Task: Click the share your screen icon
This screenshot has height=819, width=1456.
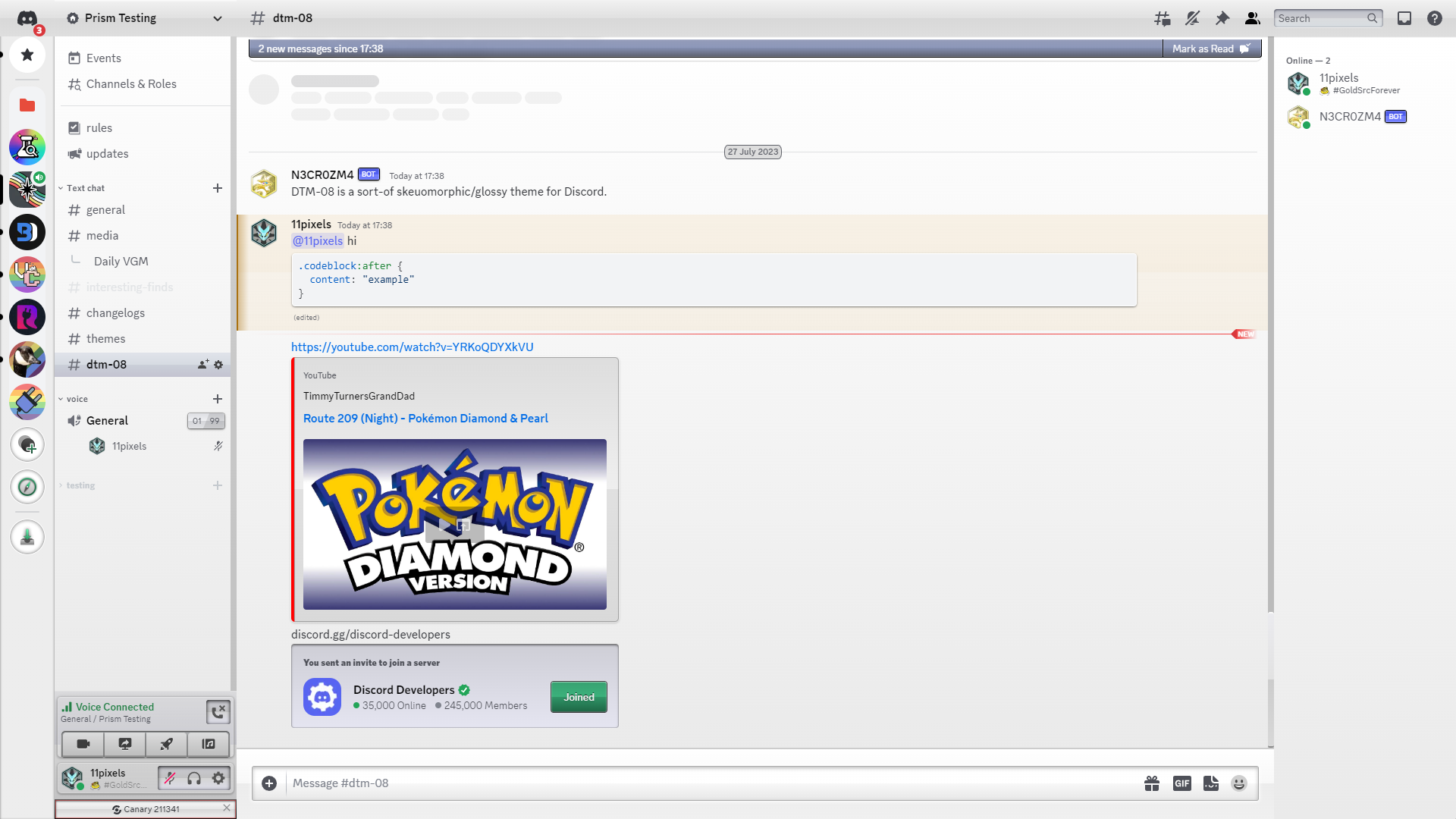Action: [x=125, y=744]
